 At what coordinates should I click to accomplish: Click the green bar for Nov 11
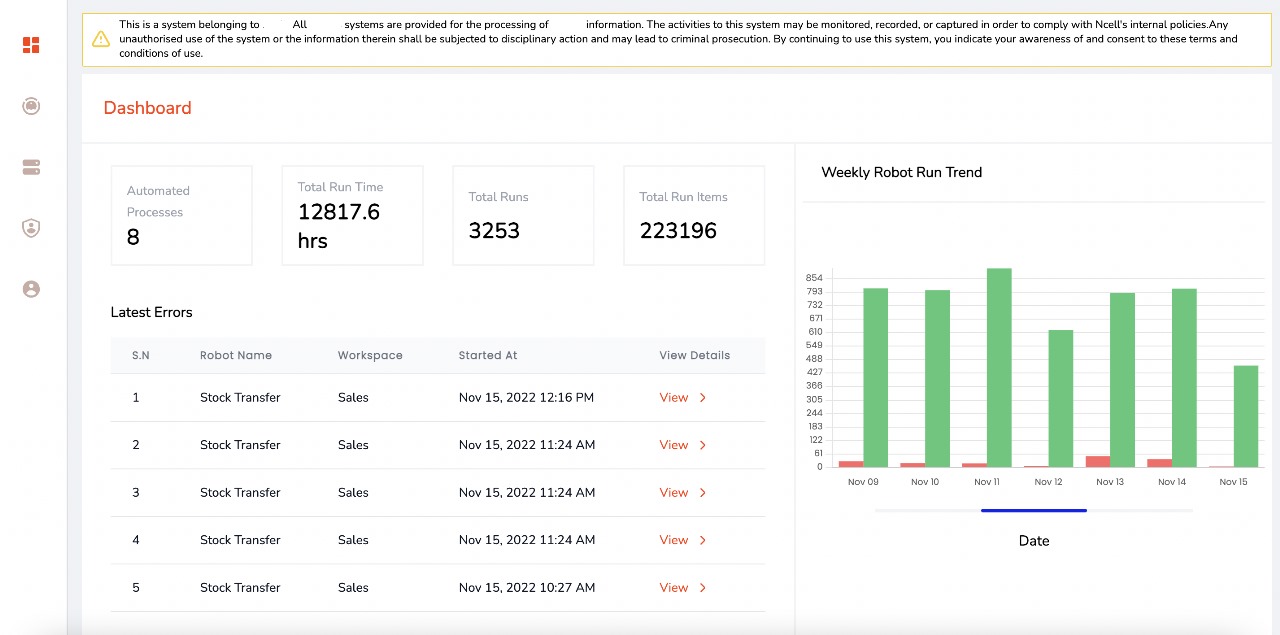pos(999,367)
